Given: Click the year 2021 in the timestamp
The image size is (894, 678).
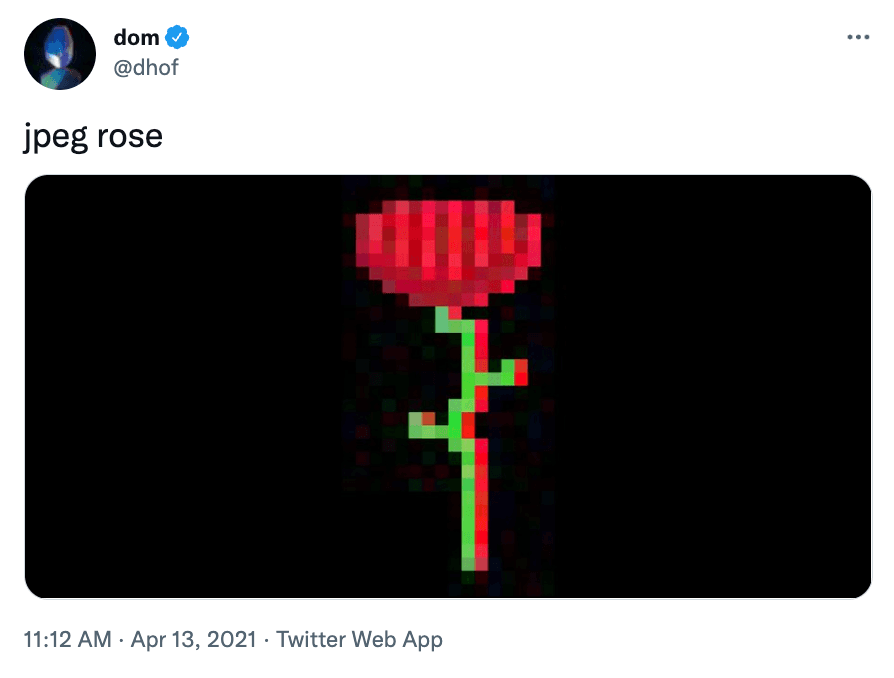Looking at the screenshot, I should 232,640.
